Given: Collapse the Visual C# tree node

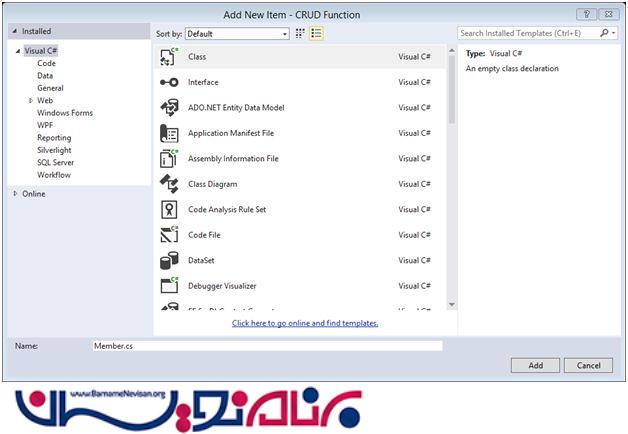Looking at the screenshot, I should [x=18, y=51].
